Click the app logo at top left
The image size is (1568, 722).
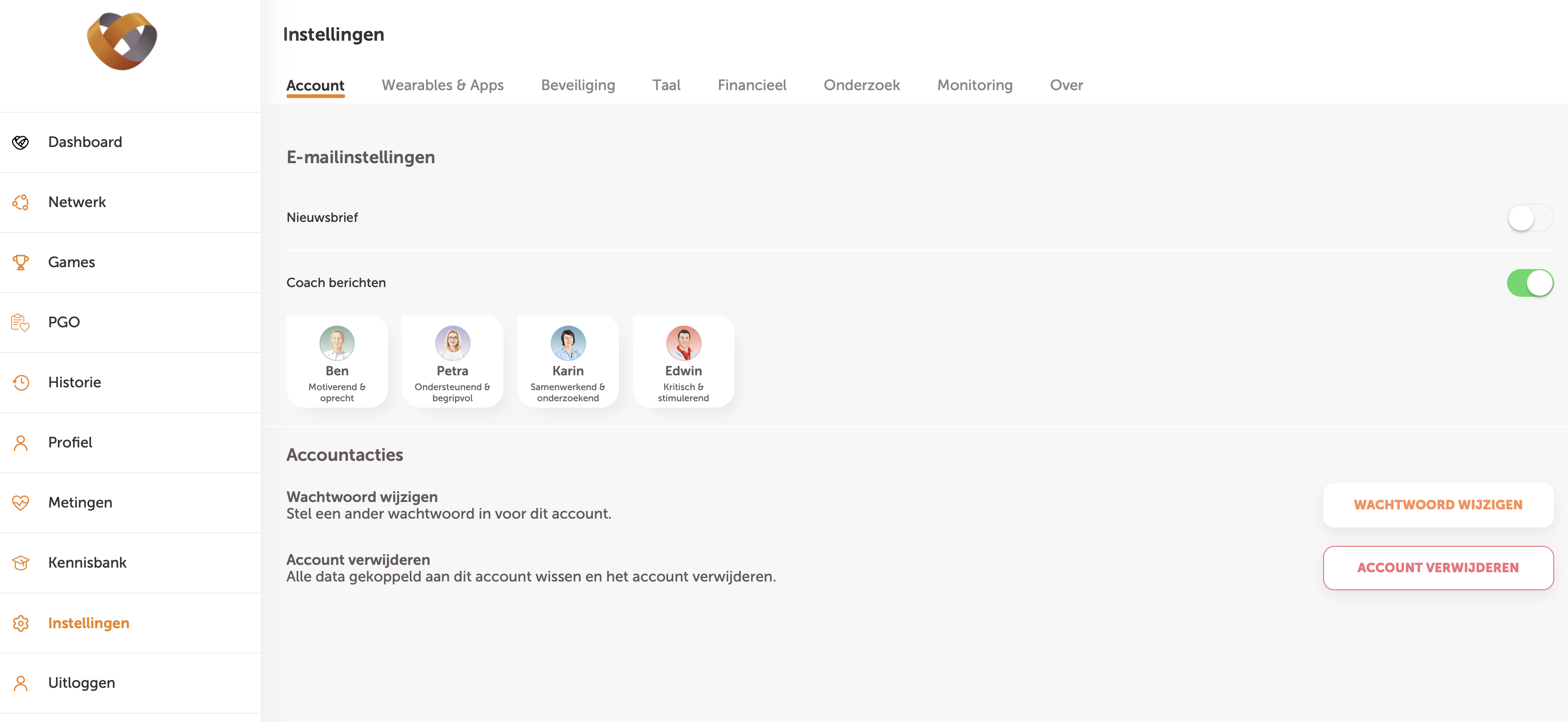tap(122, 42)
